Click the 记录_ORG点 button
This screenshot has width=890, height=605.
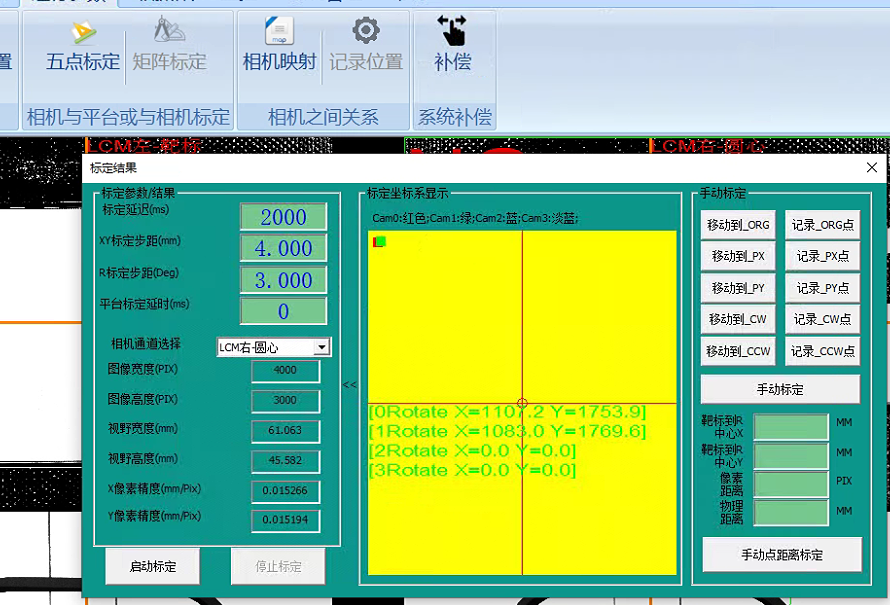point(823,225)
